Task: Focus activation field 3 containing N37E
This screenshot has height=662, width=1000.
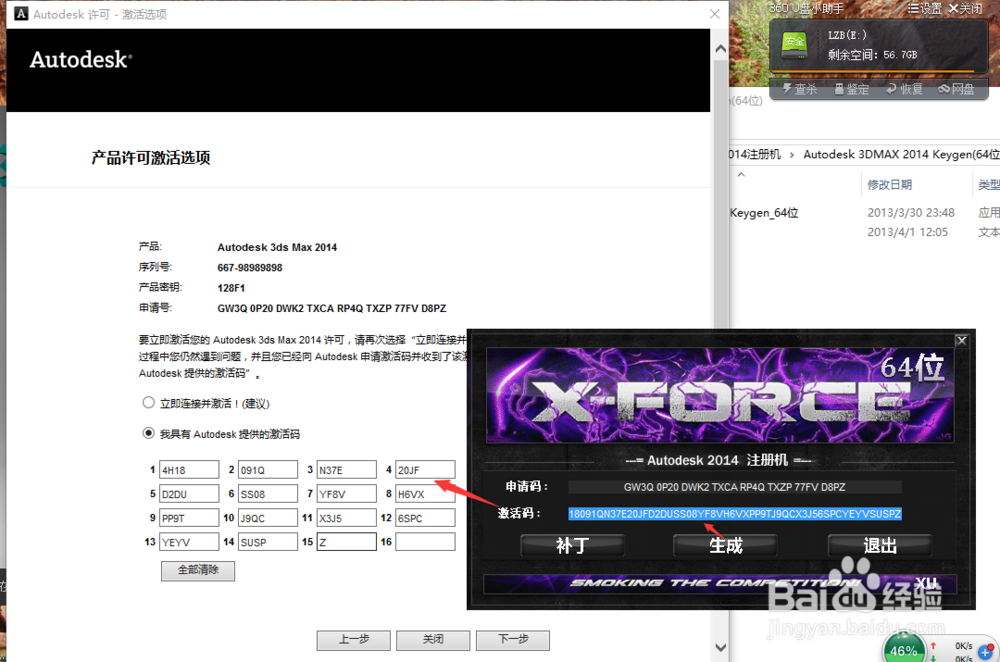Action: pyautogui.click(x=346, y=470)
